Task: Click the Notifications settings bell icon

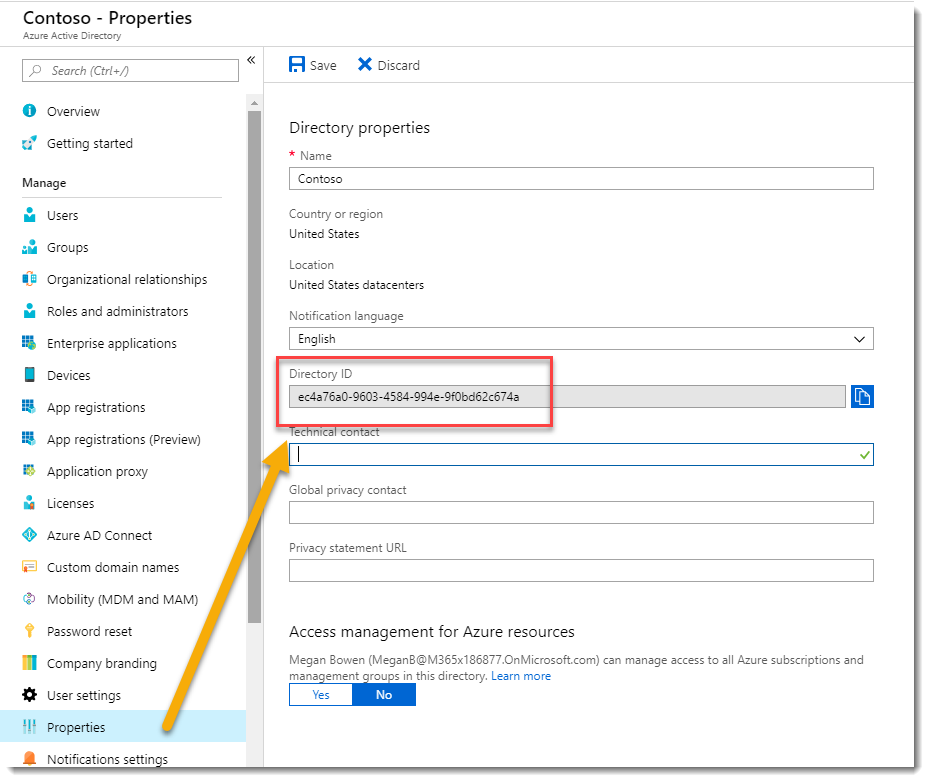Action: point(29,758)
